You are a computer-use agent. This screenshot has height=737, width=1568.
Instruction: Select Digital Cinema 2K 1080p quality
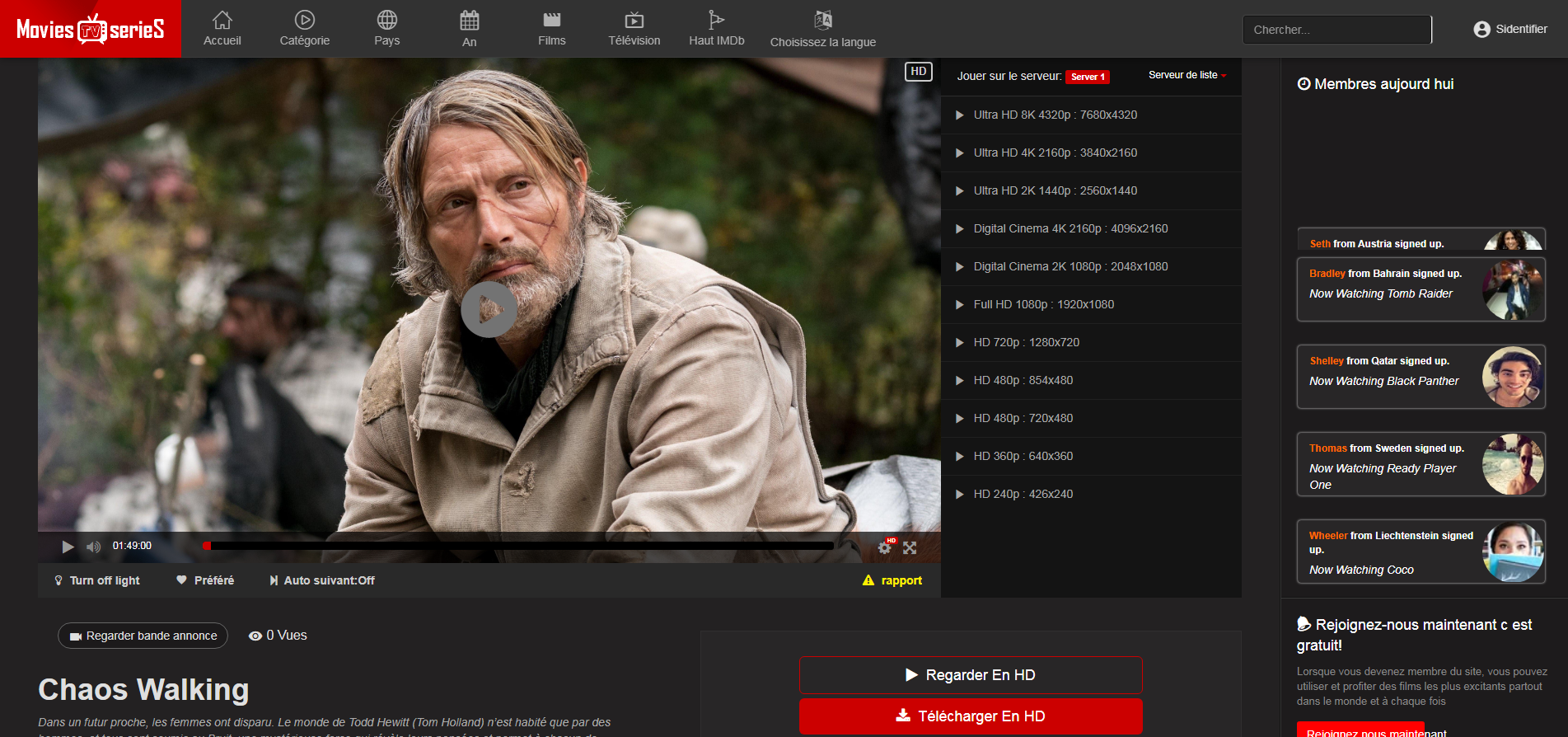(1091, 266)
